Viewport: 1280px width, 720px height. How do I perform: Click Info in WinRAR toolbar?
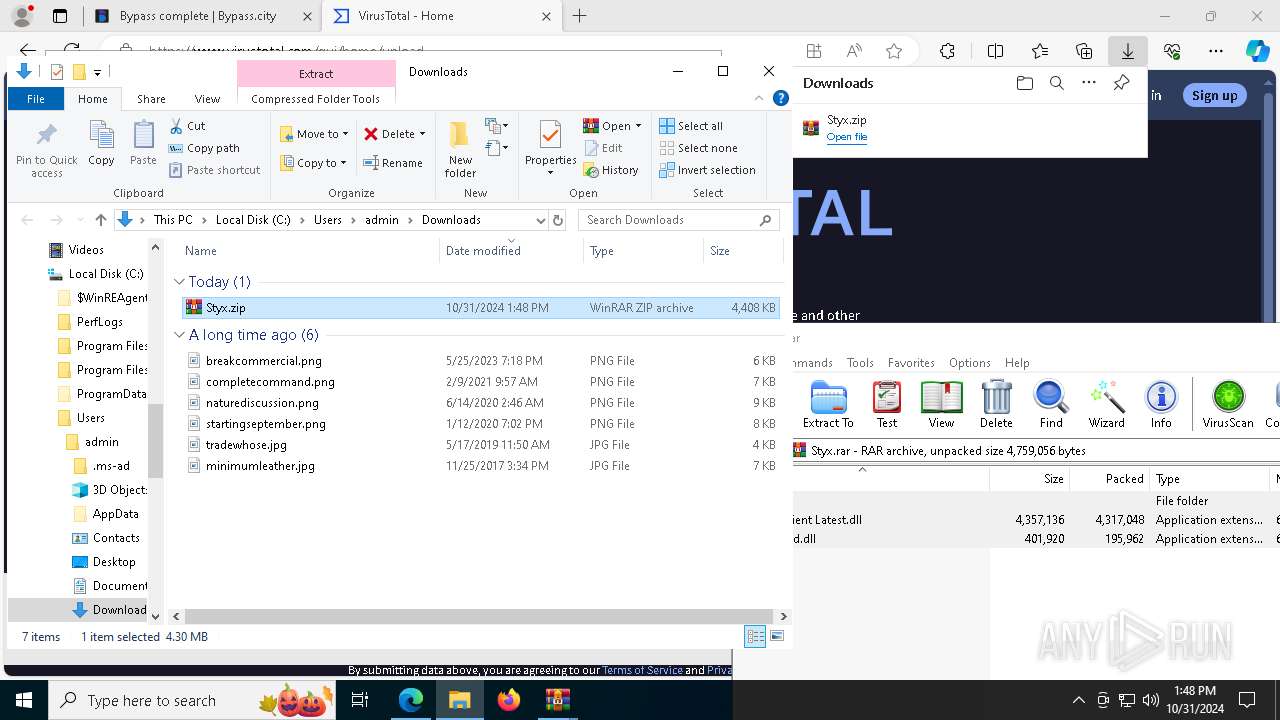click(x=1161, y=404)
